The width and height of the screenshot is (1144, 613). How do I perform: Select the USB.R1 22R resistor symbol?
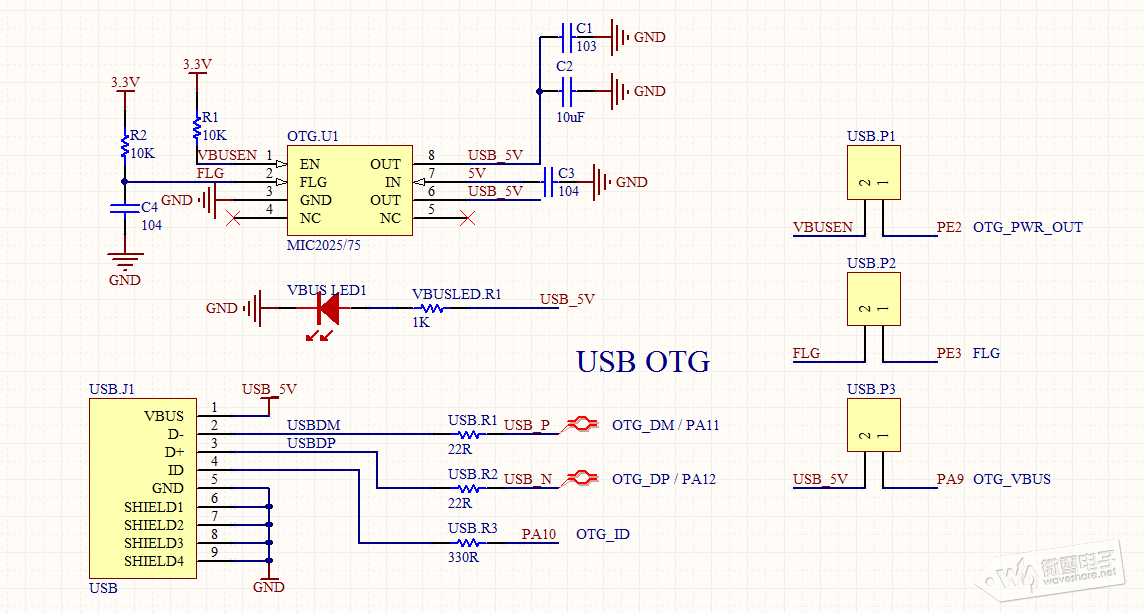(468, 434)
